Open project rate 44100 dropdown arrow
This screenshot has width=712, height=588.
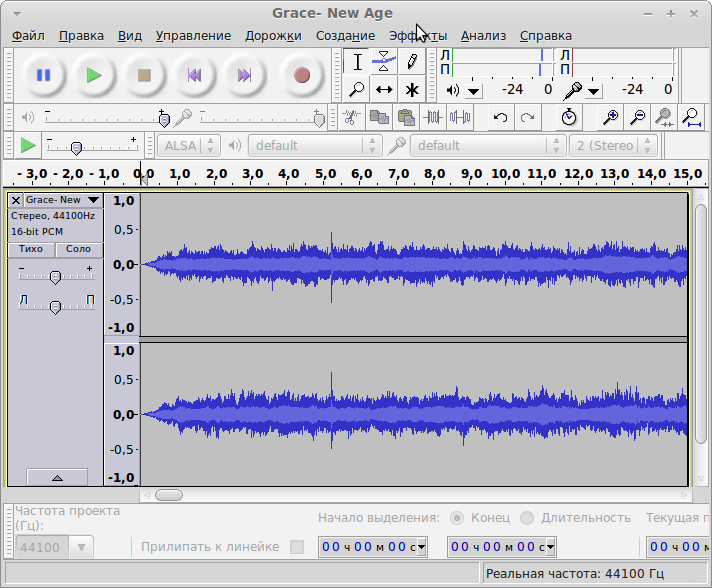point(81,547)
